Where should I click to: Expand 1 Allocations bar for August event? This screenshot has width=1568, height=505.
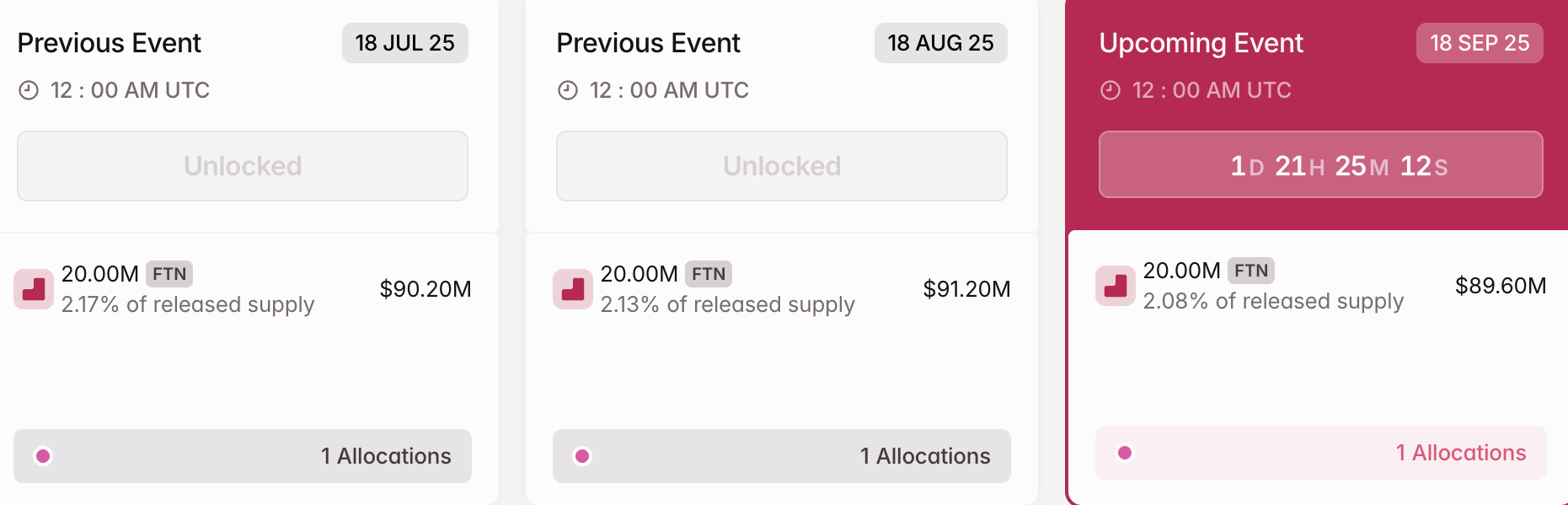(x=782, y=456)
